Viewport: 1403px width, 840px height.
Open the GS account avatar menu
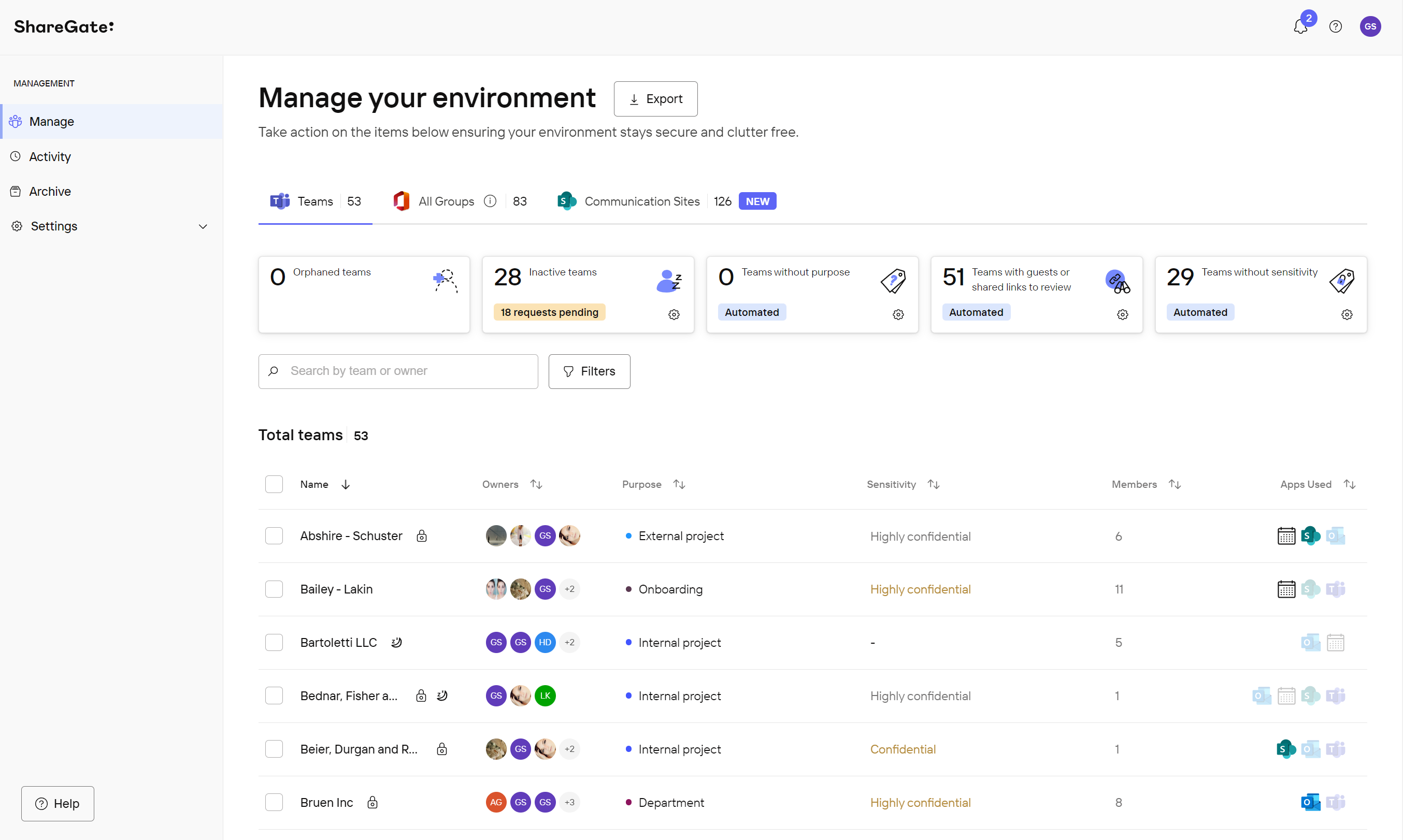(x=1371, y=26)
